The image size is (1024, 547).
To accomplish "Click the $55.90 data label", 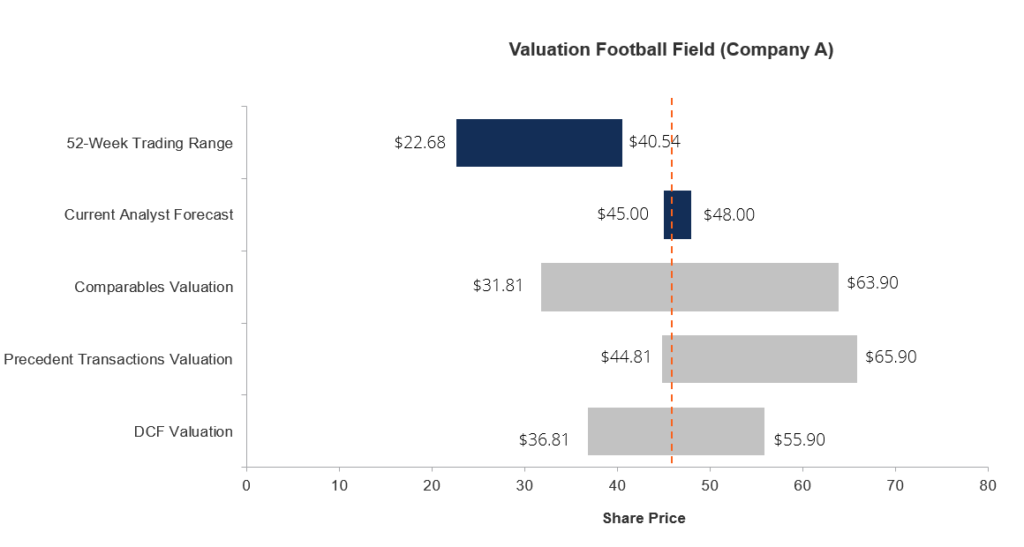I will pos(799,439).
